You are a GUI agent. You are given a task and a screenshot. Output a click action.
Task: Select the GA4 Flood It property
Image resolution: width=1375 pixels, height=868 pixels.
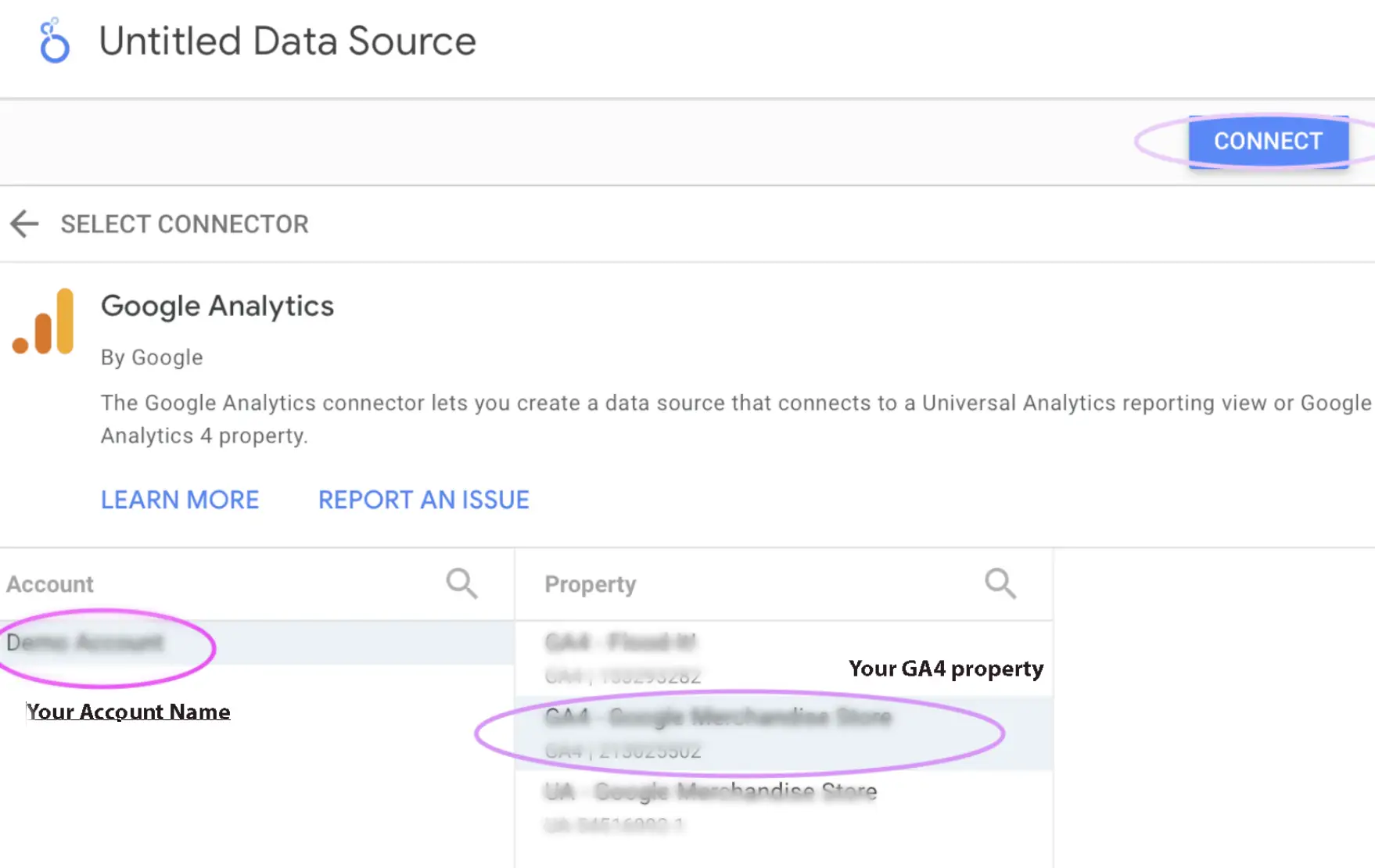[784, 658]
